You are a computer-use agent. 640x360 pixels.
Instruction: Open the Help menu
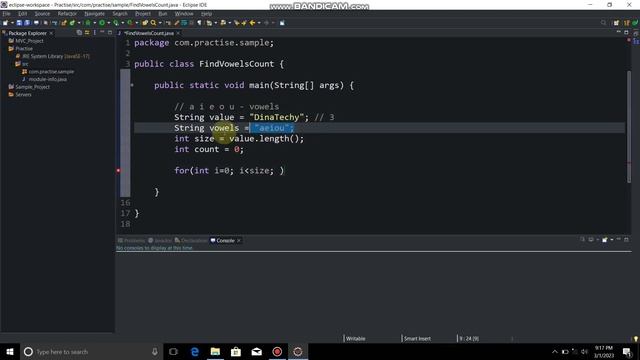(207, 14)
